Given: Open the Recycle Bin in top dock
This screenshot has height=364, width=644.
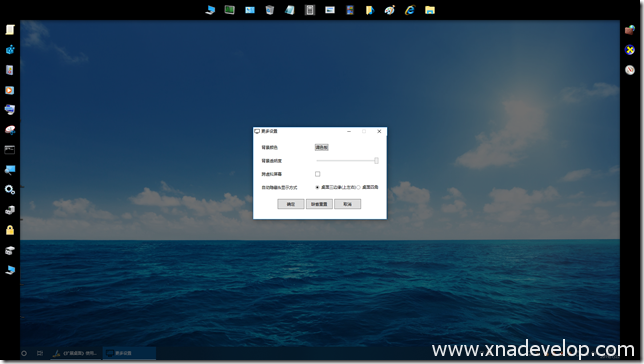Looking at the screenshot, I should click(x=269, y=10).
